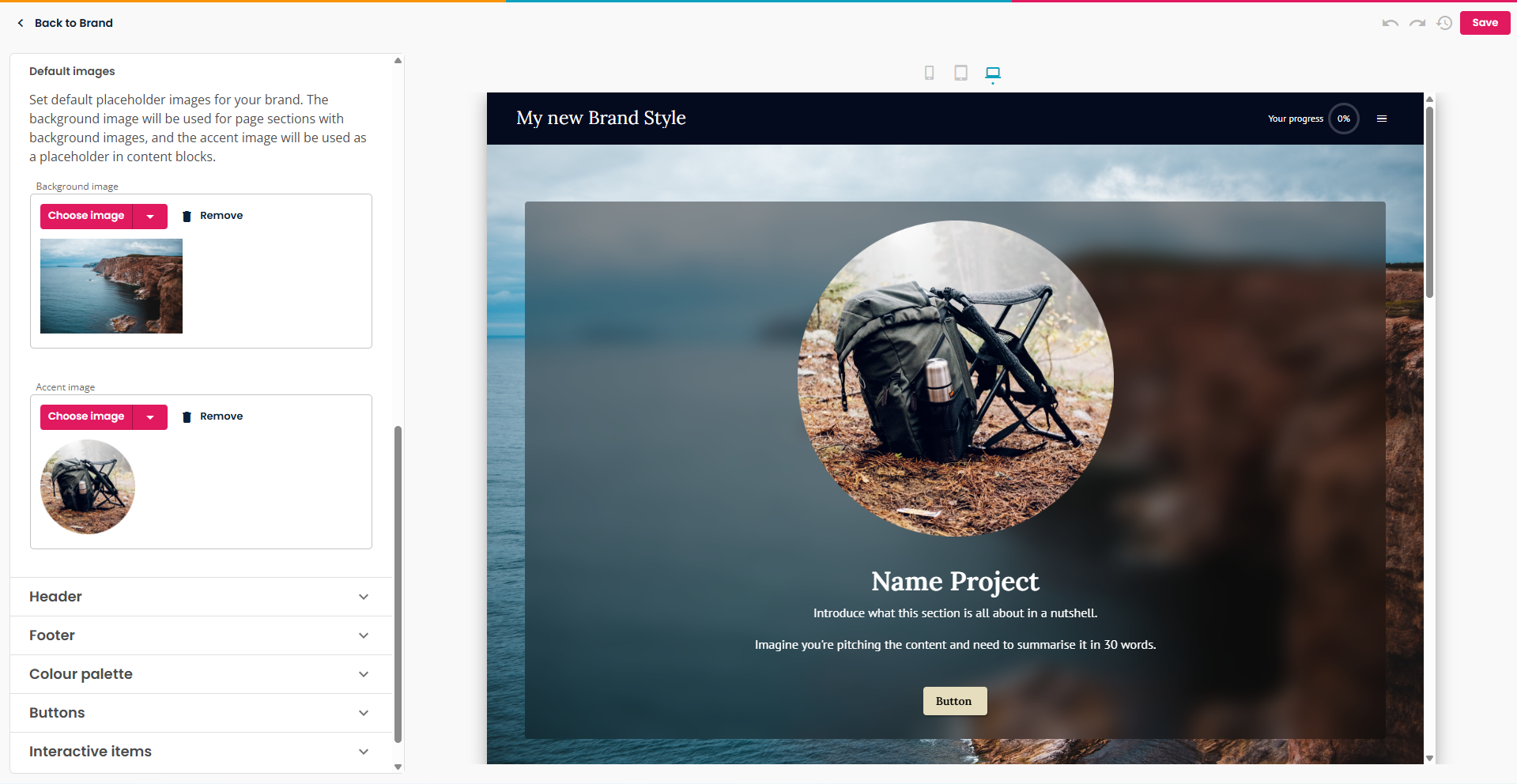Expand the Colour palette section
Screen dimensions: 1517x784
click(x=201, y=674)
